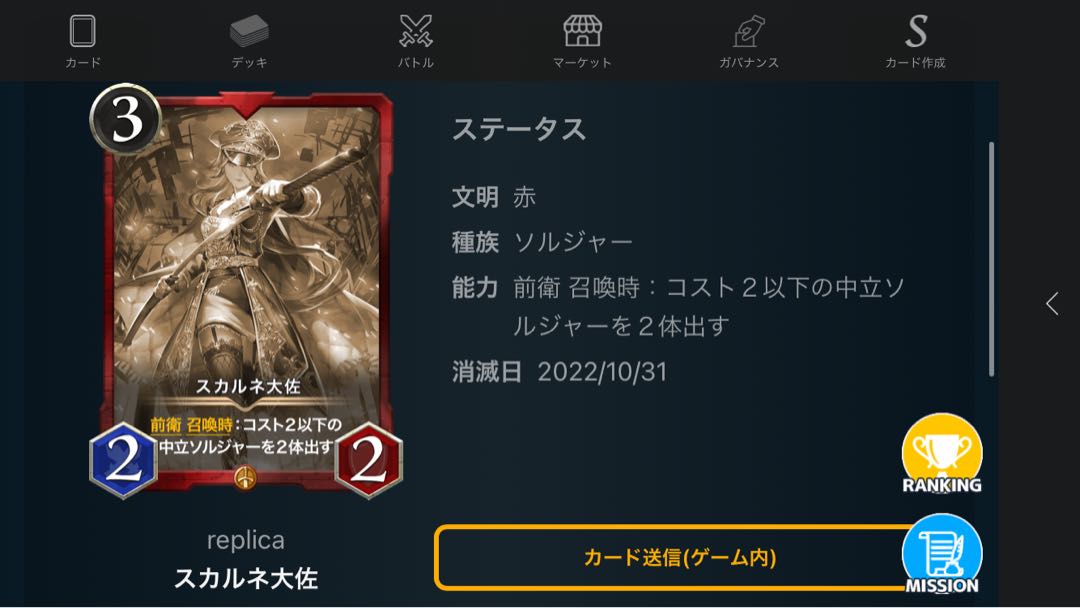1080x608 pixels.
Task: Open the カード作成 S icon
Action: tap(915, 32)
